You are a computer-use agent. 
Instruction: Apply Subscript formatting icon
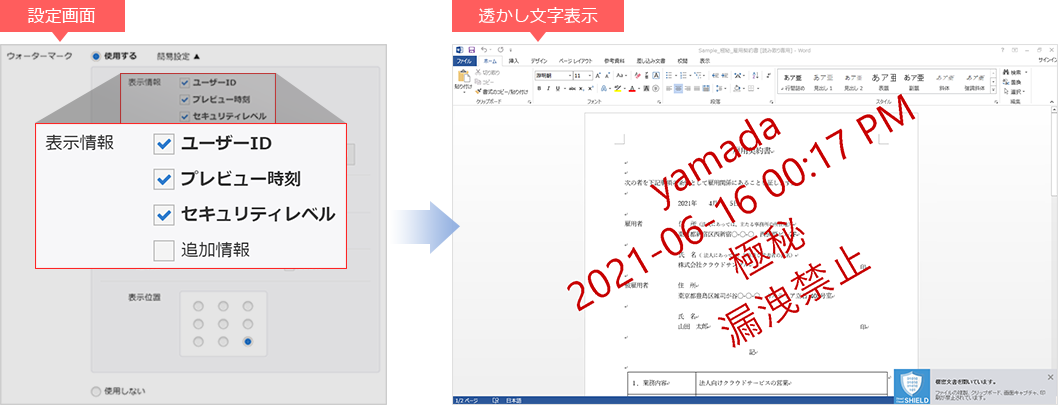(x=581, y=88)
